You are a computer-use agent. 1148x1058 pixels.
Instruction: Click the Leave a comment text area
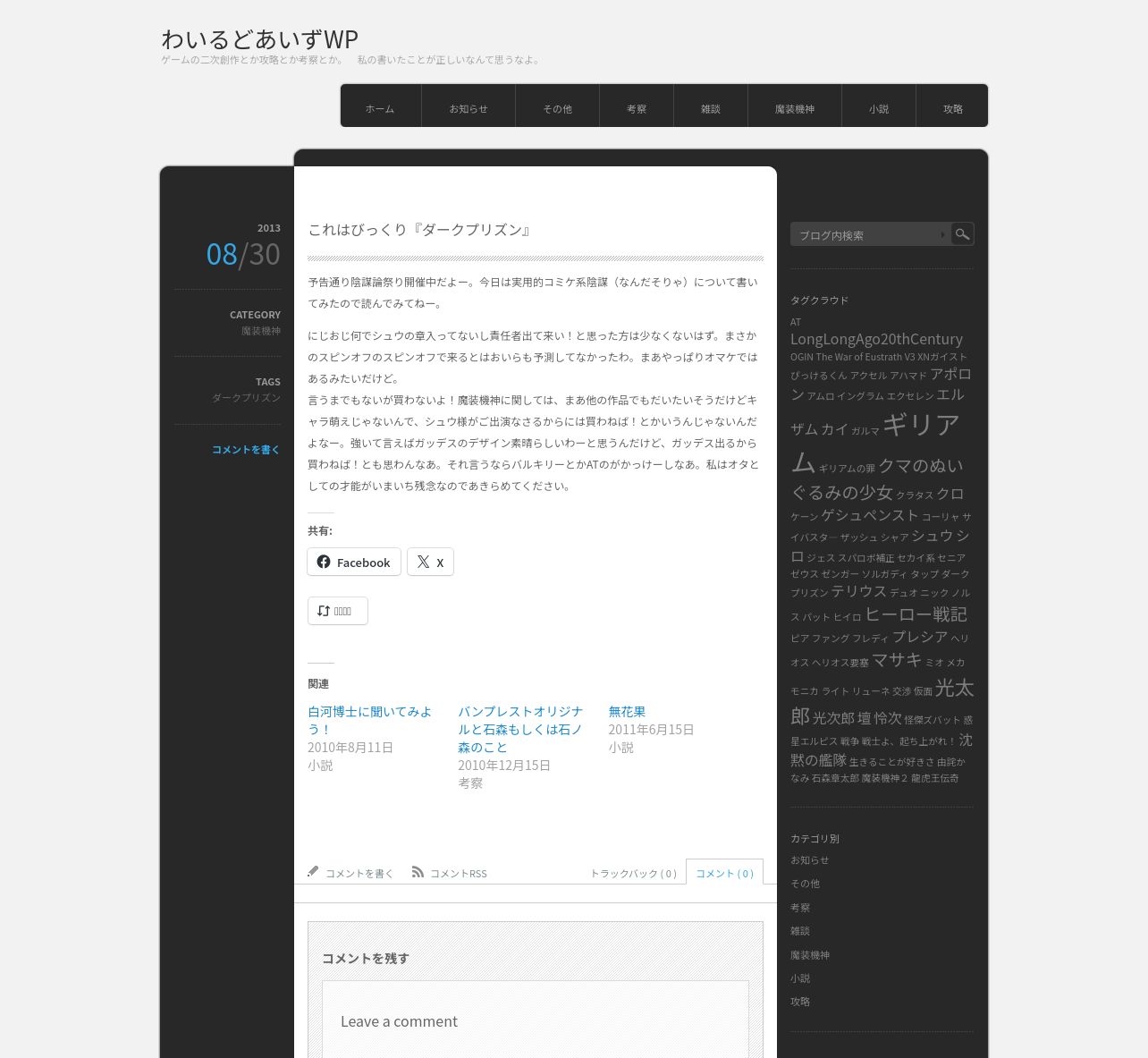pyautogui.click(x=536, y=1020)
